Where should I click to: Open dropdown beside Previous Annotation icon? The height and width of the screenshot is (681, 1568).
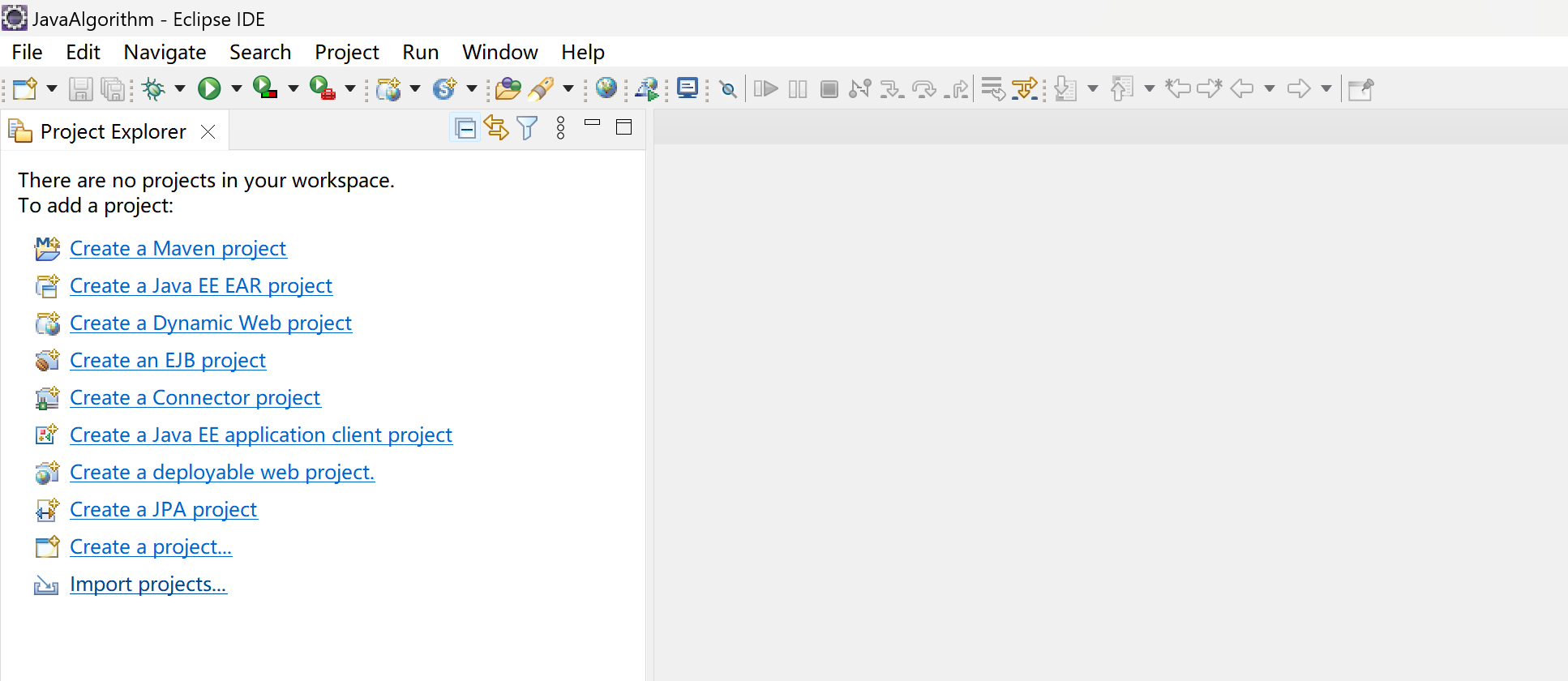pos(1149,88)
